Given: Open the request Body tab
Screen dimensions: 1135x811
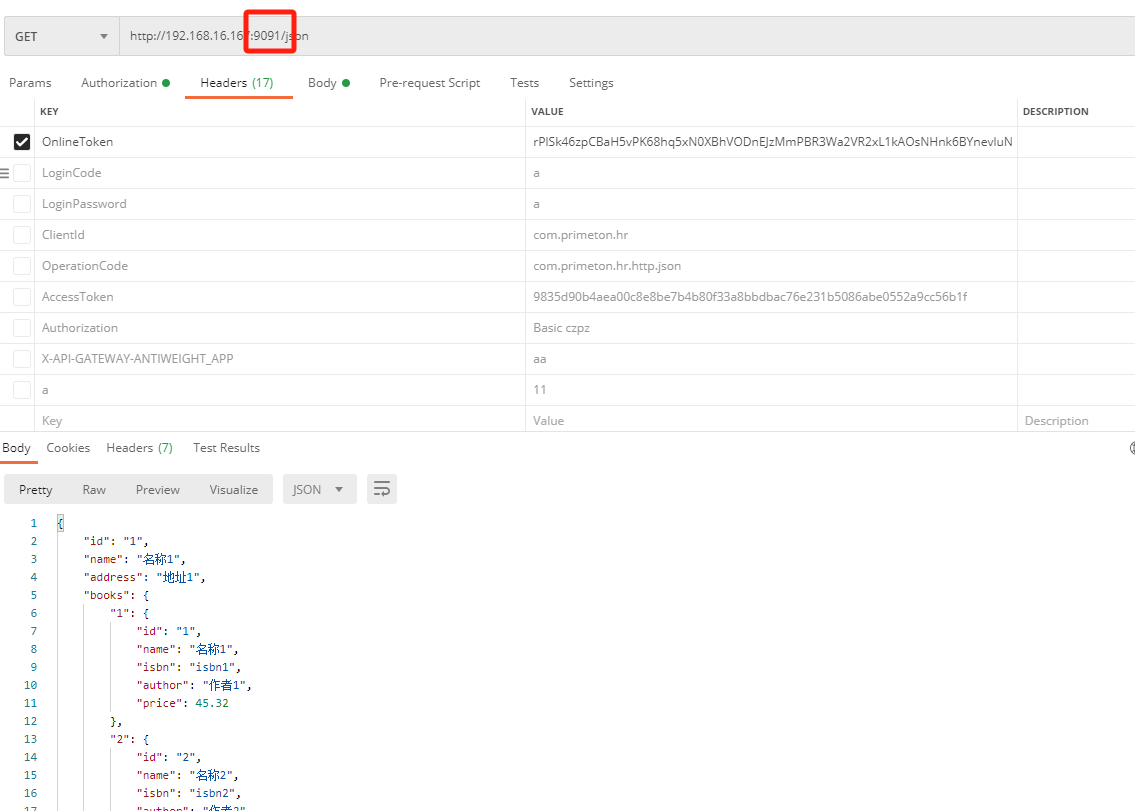Looking at the screenshot, I should point(328,83).
